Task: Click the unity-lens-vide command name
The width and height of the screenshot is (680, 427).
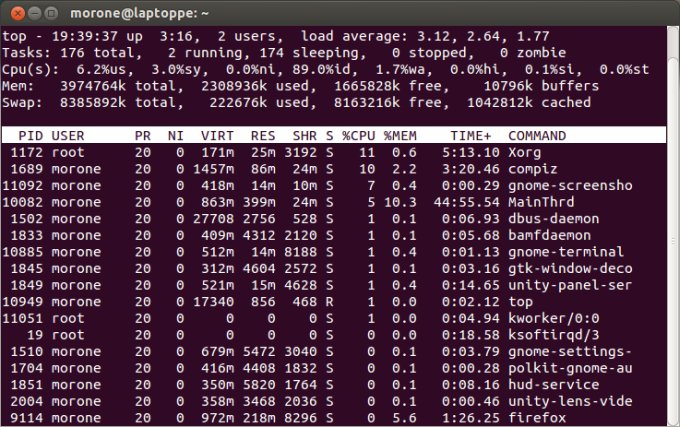Action: 570,401
